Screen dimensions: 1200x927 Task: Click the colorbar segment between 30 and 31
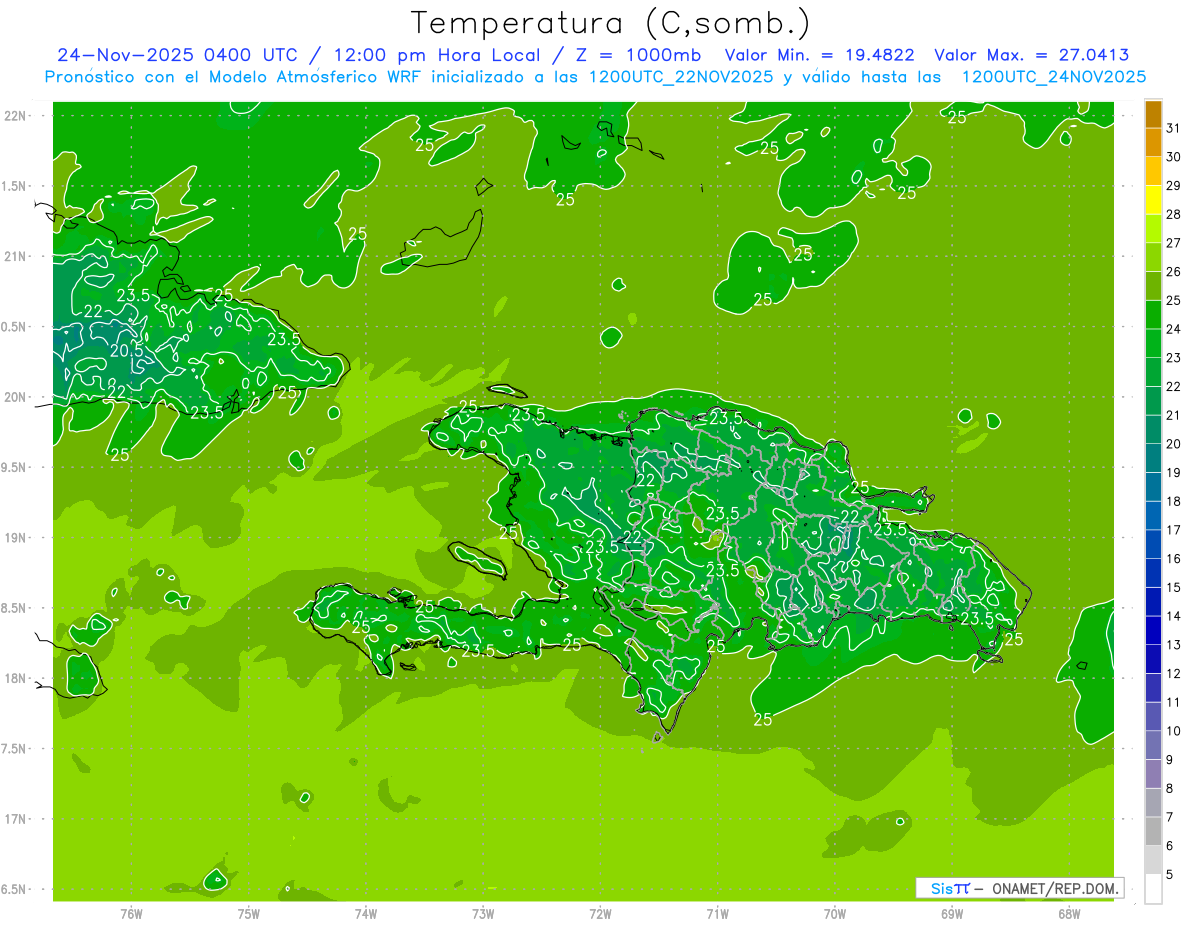[1153, 142]
